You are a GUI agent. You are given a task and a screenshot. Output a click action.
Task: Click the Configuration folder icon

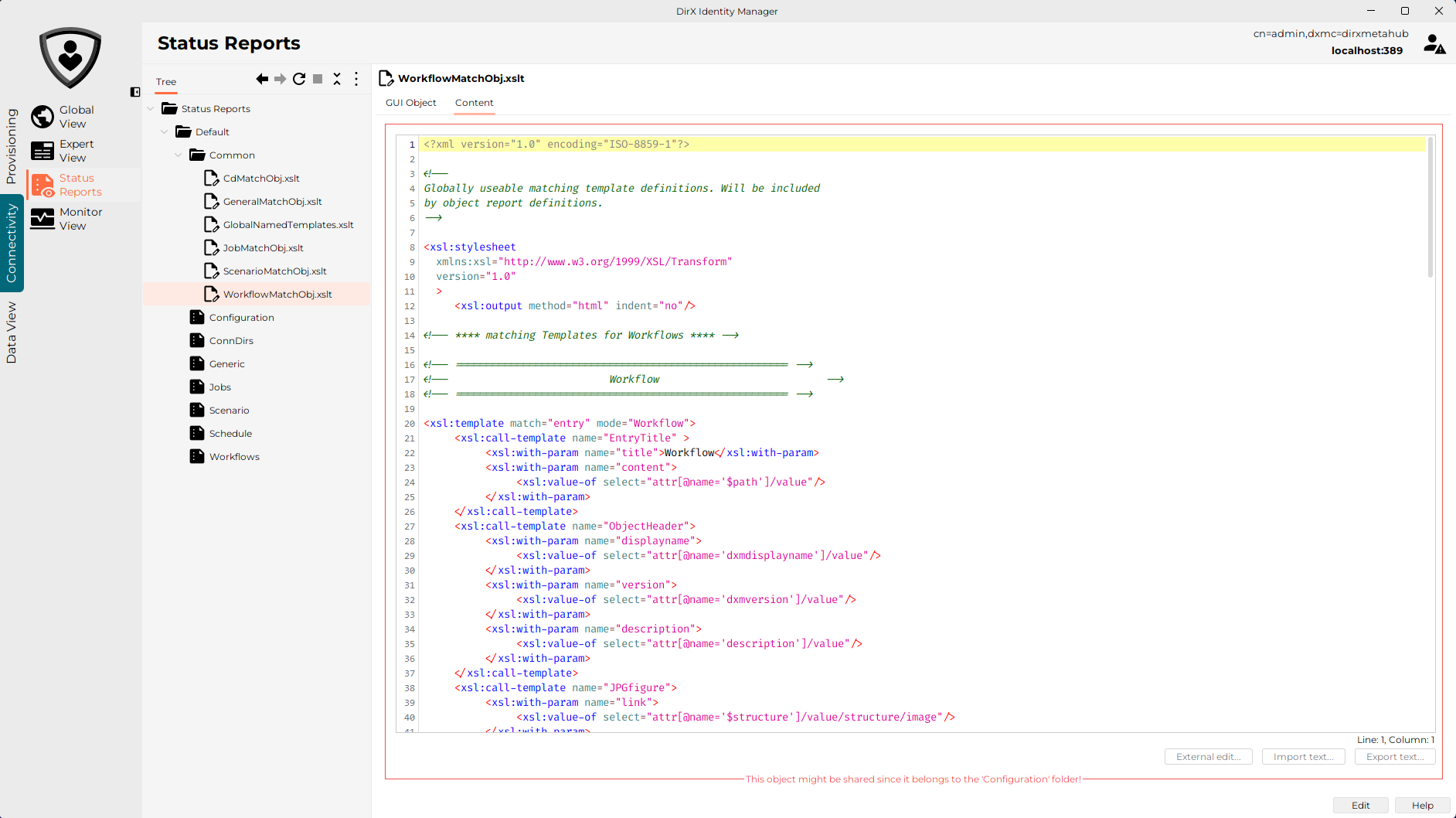(197, 318)
